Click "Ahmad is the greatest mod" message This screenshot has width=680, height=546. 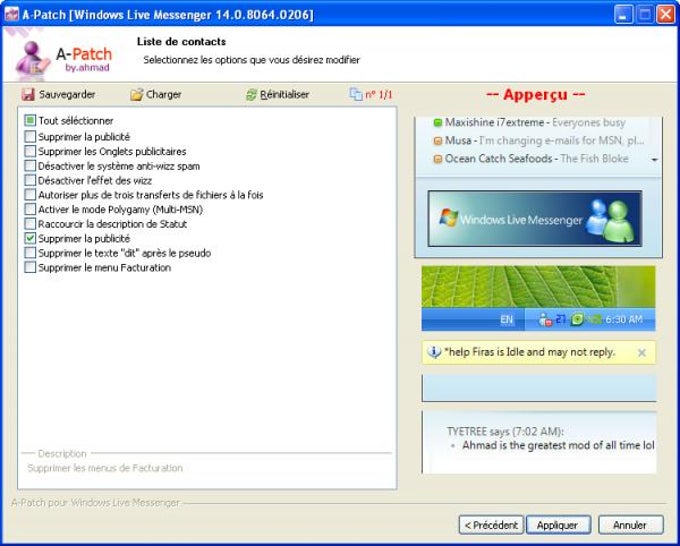click(558, 445)
